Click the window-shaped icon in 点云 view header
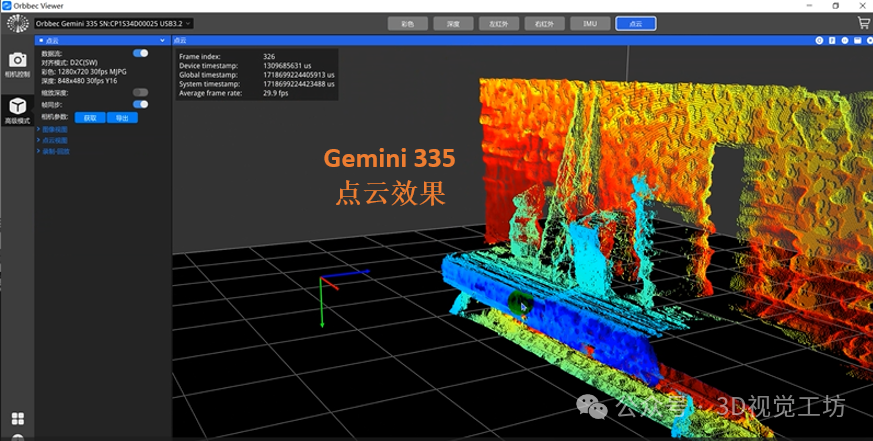This screenshot has width=873, height=441. click(858, 40)
